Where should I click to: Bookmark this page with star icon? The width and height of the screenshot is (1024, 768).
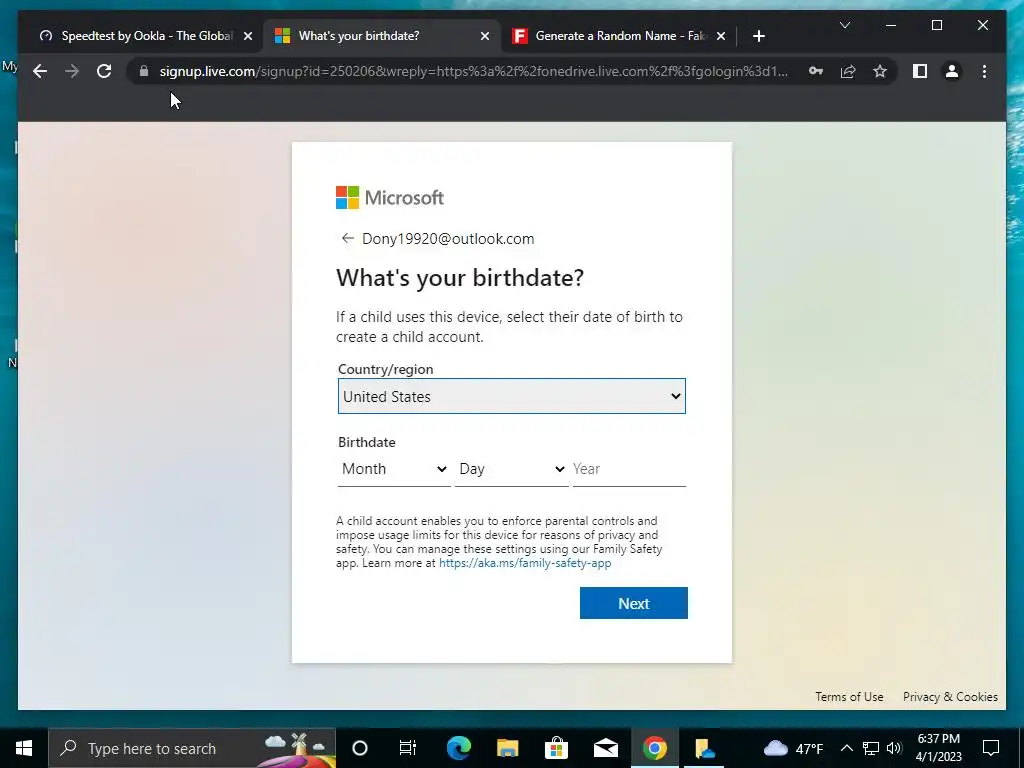[880, 71]
